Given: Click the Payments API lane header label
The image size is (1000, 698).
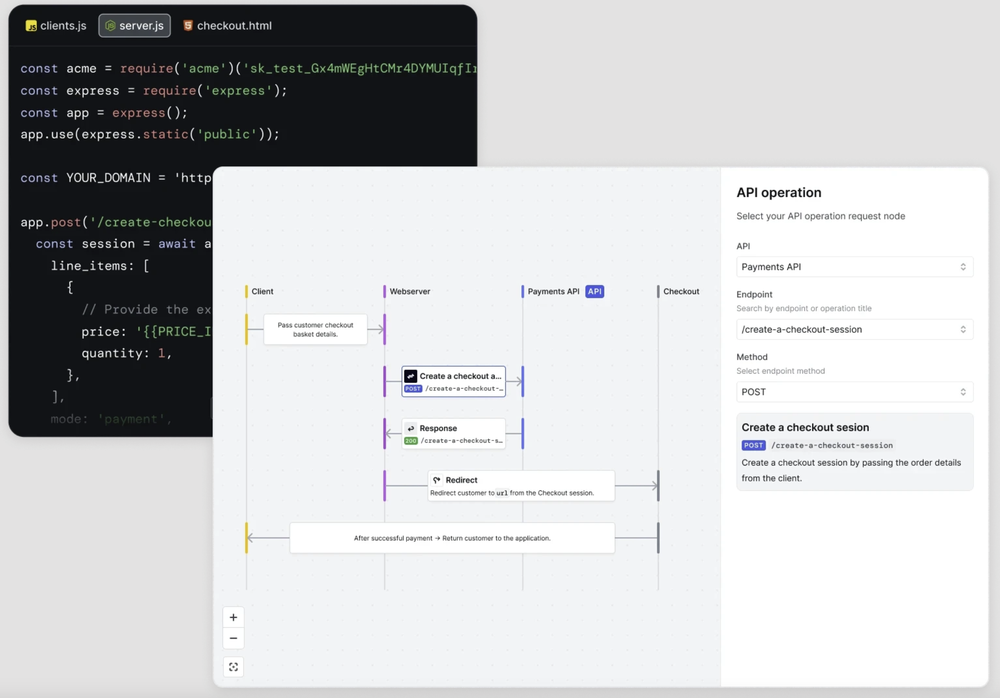Looking at the screenshot, I should (554, 291).
